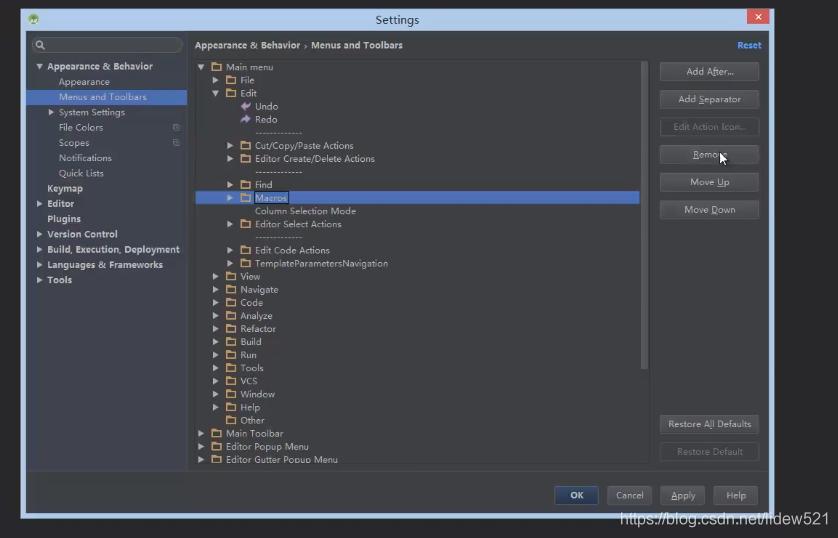Collapse the Main menu tree node
Image resolution: width=838 pixels, height=538 pixels.
coord(201,67)
